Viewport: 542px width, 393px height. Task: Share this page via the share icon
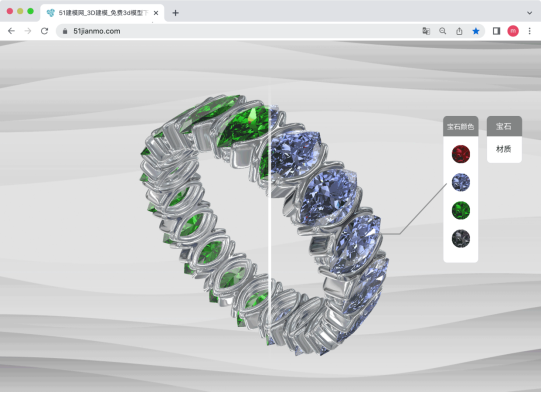point(459,31)
